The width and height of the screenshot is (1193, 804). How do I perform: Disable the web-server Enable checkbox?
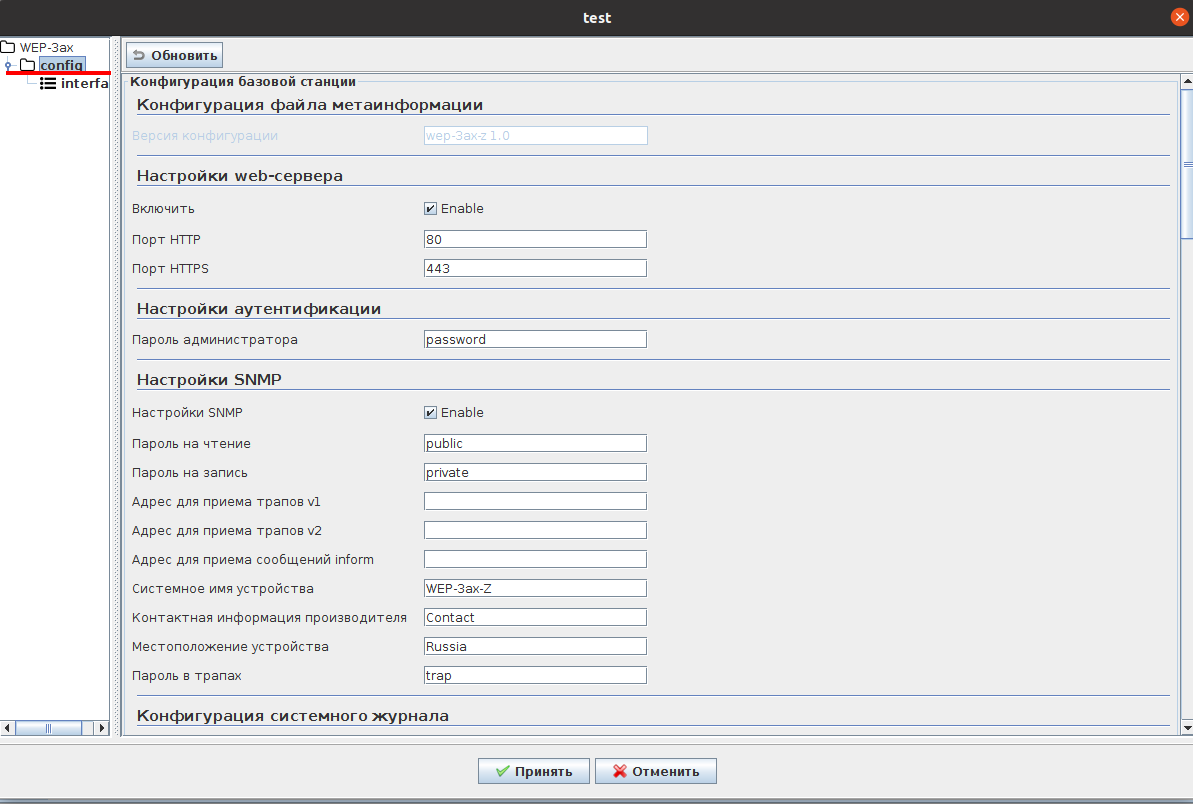430,209
